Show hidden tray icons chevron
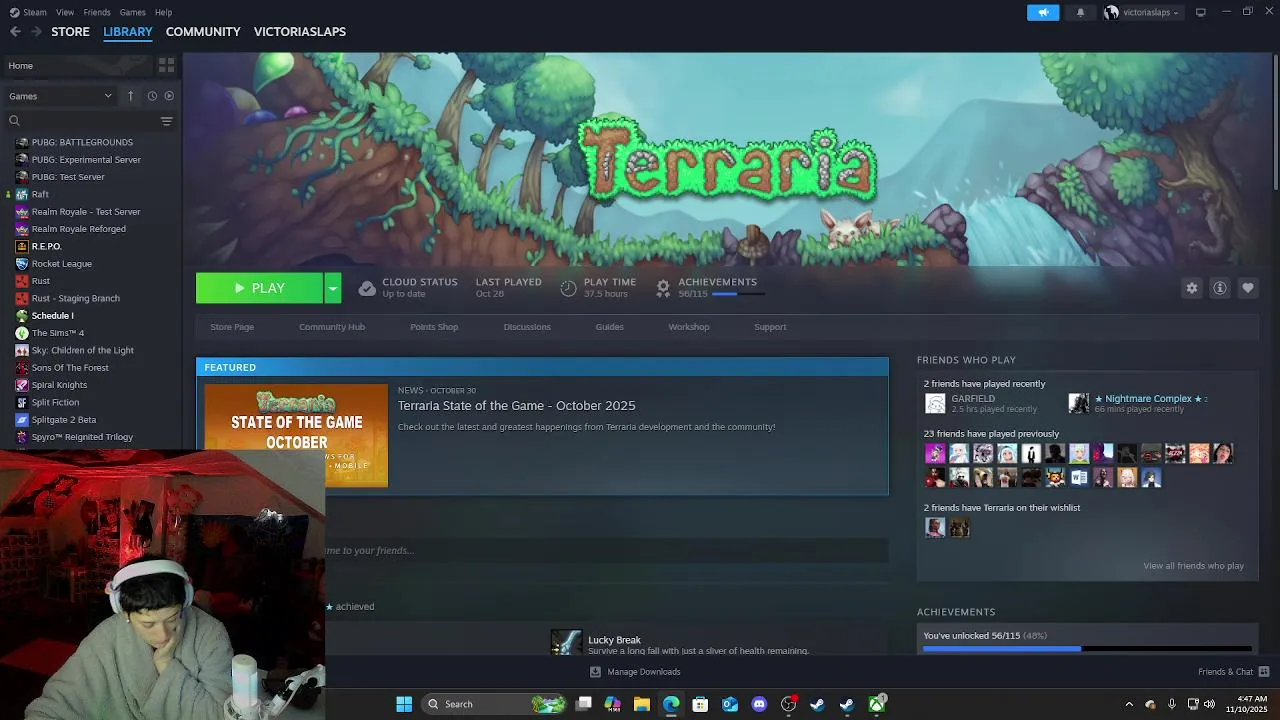This screenshot has width=1280, height=720. [x=1129, y=704]
